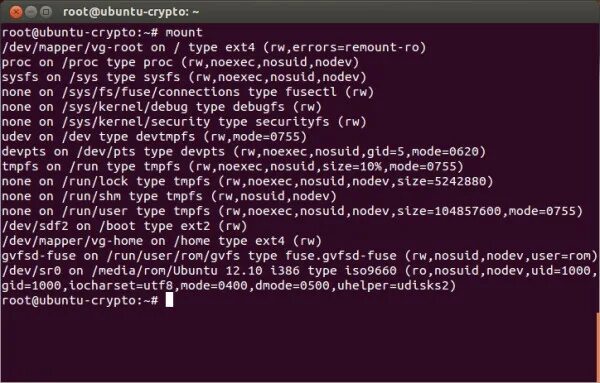Click the 'errors=remount-ro' option text

(355, 47)
